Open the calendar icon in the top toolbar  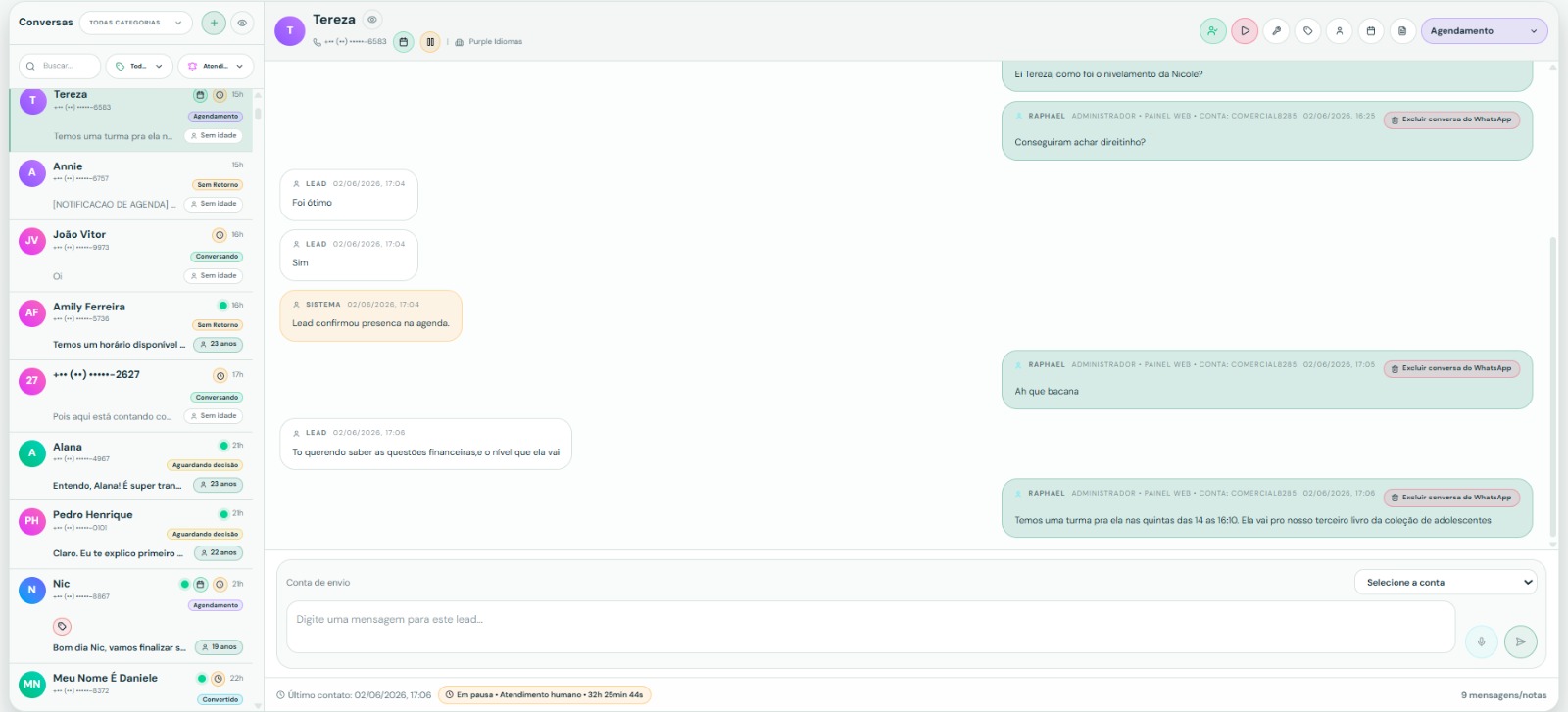click(1370, 31)
